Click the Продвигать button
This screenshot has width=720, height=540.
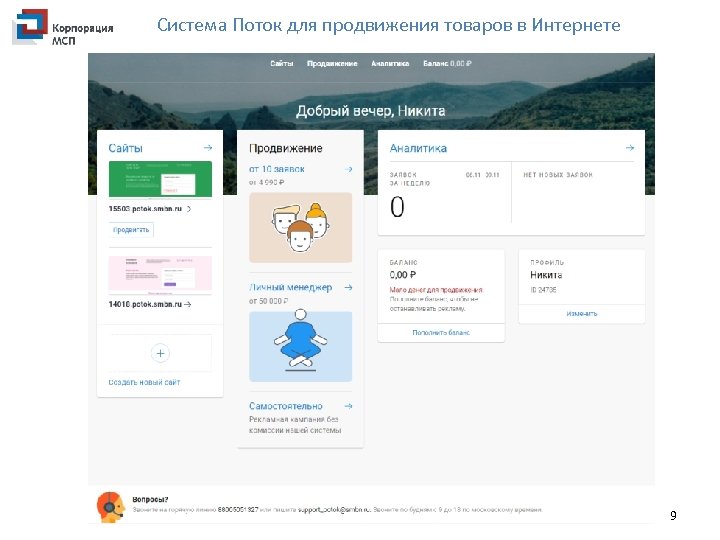[131, 230]
